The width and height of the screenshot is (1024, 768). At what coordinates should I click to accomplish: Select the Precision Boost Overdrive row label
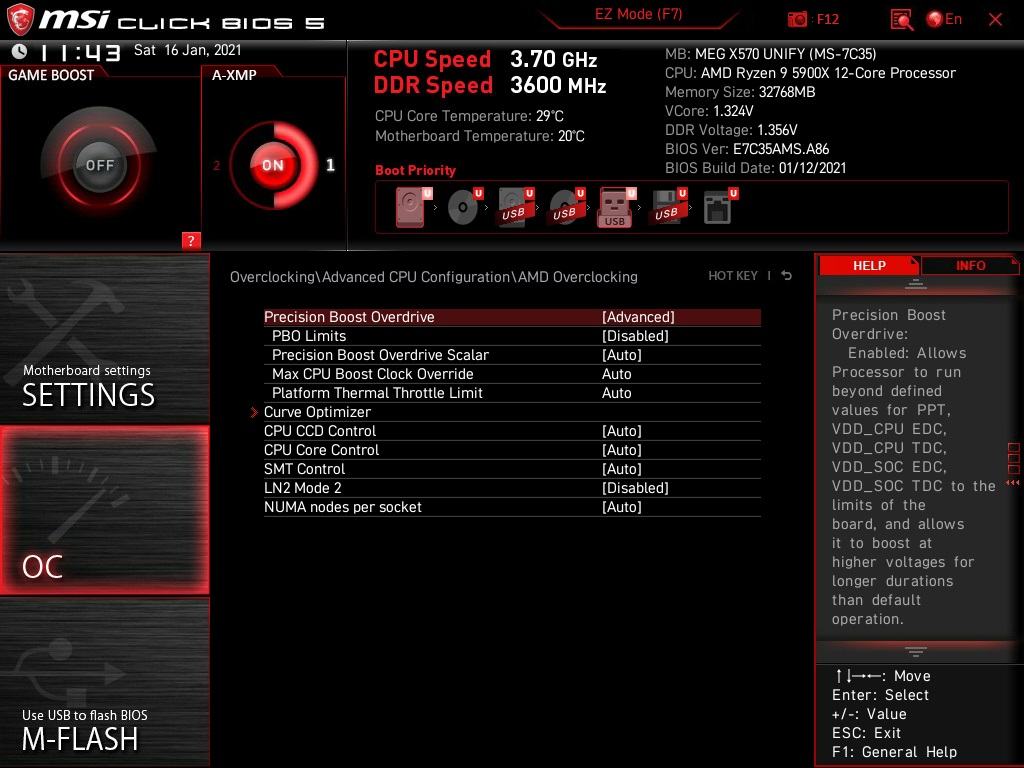click(x=349, y=317)
